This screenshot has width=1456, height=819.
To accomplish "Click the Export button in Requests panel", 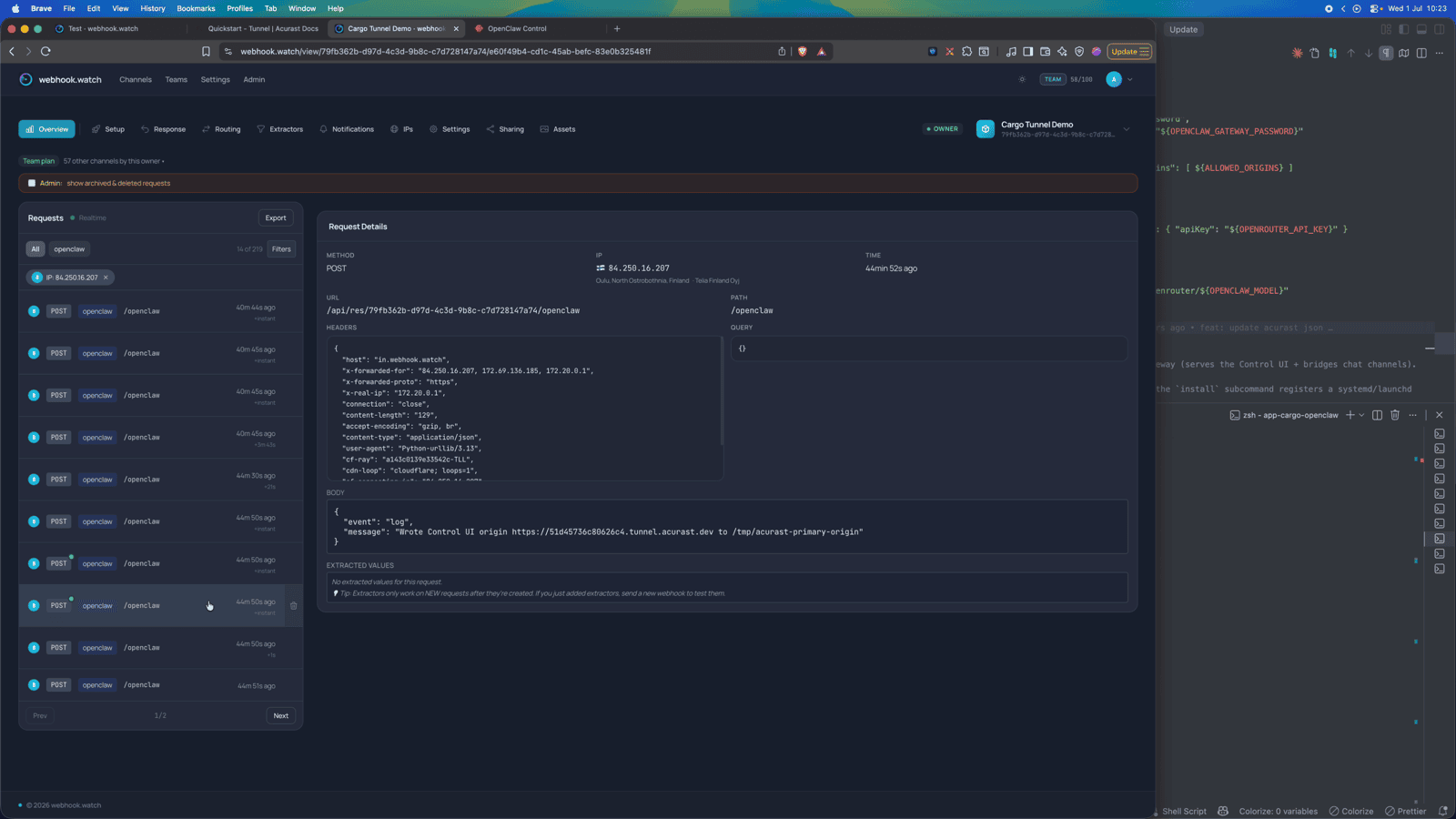I will coord(276,217).
